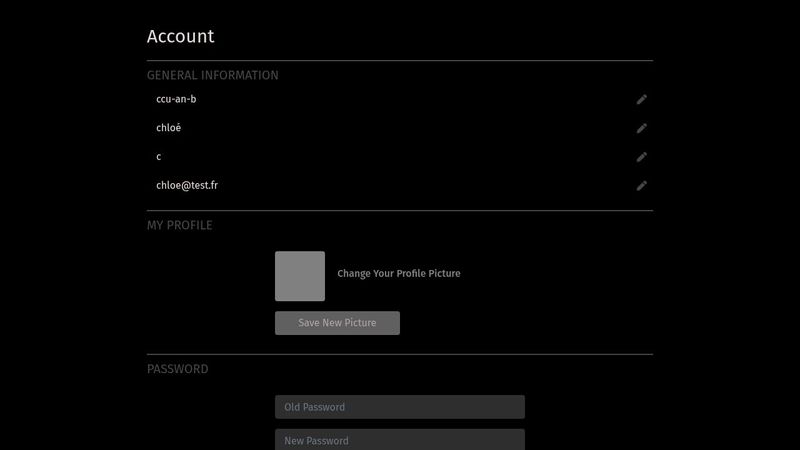Click 'Change Your Profile Picture' text
Viewport: 800px width, 450px height.
pos(399,273)
